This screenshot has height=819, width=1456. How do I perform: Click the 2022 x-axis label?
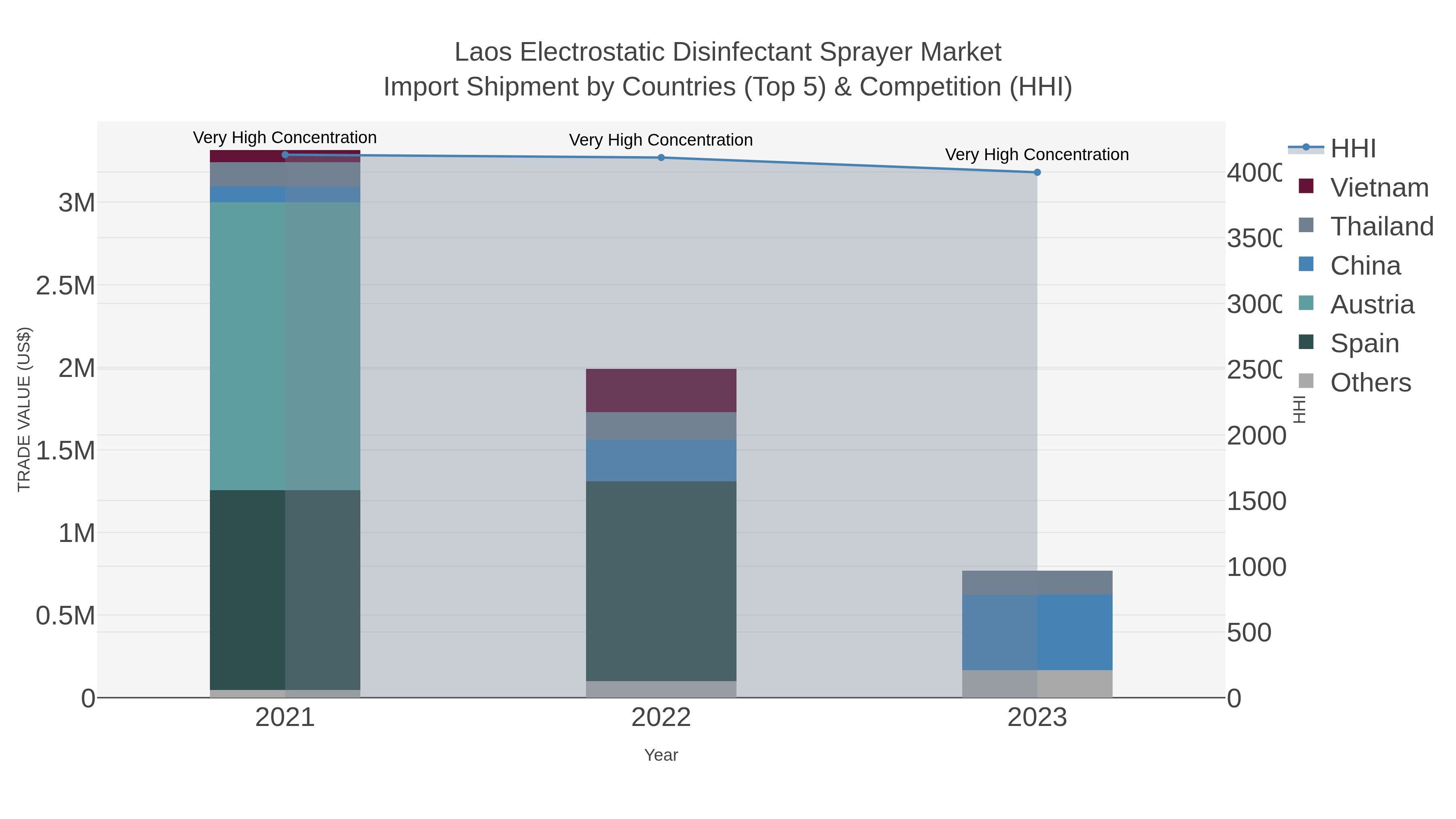661,718
